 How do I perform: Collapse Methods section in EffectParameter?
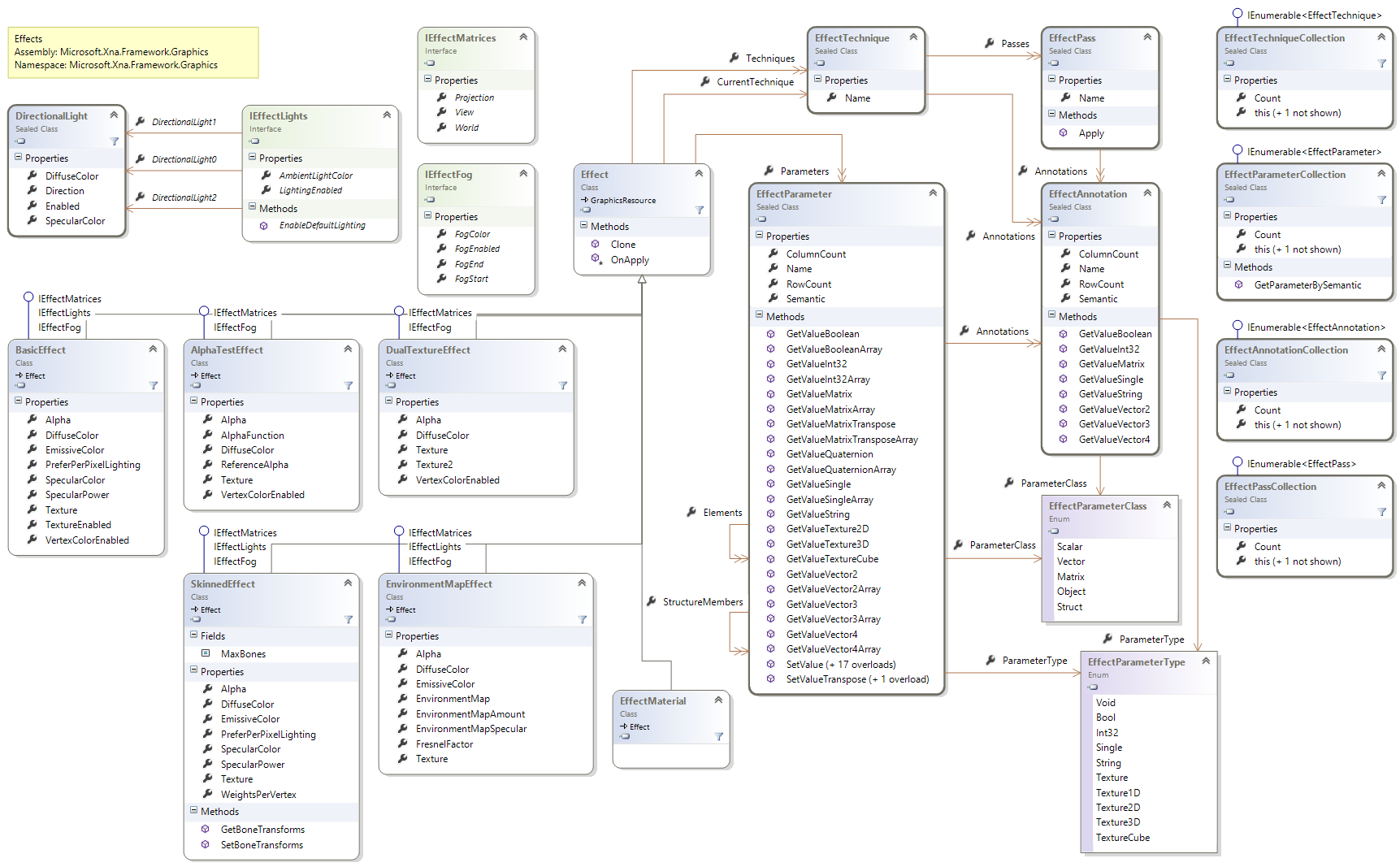coord(759,315)
